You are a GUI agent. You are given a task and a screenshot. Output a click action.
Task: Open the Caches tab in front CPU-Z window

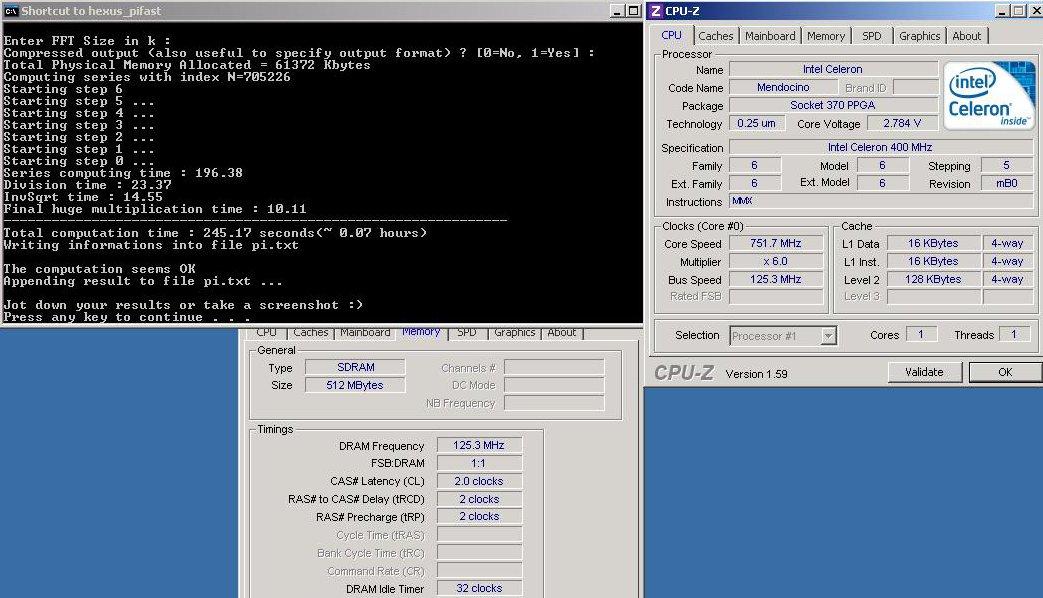coord(715,36)
